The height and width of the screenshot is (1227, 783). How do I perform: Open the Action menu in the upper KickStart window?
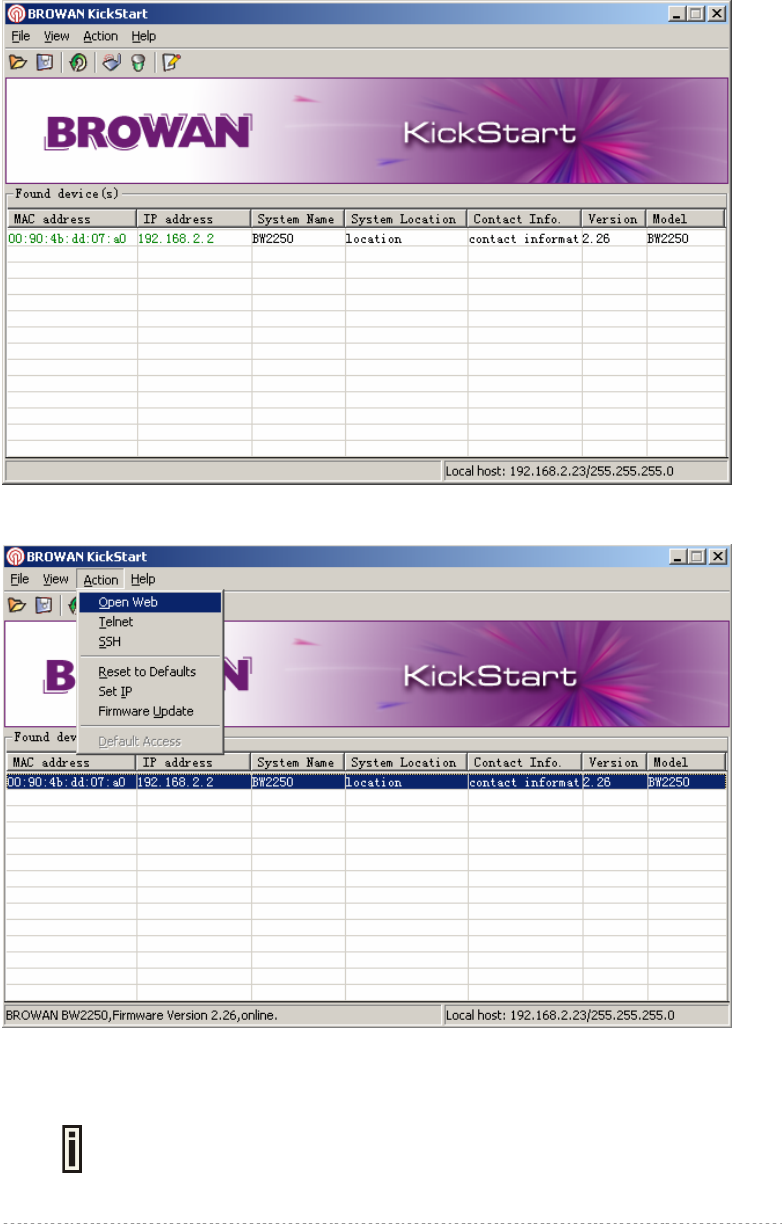[x=100, y=36]
